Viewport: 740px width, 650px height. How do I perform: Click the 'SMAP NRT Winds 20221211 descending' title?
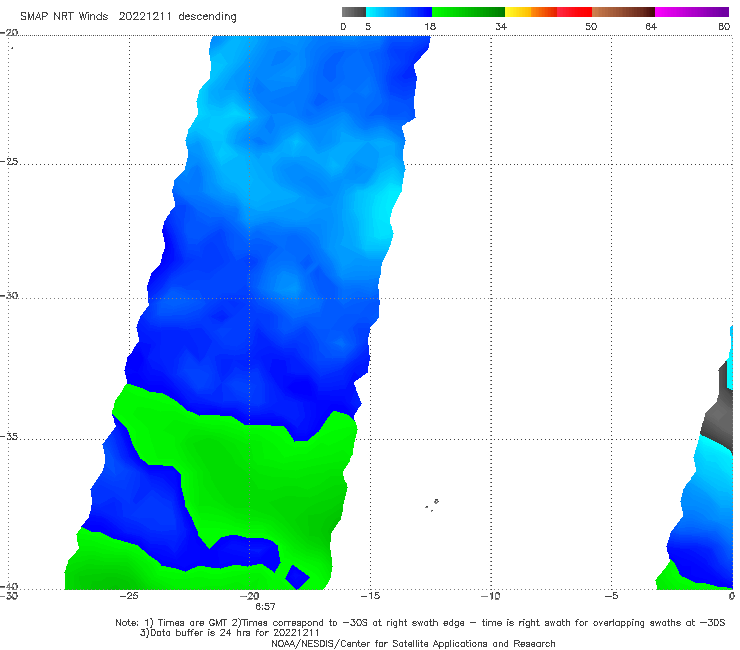(128, 17)
